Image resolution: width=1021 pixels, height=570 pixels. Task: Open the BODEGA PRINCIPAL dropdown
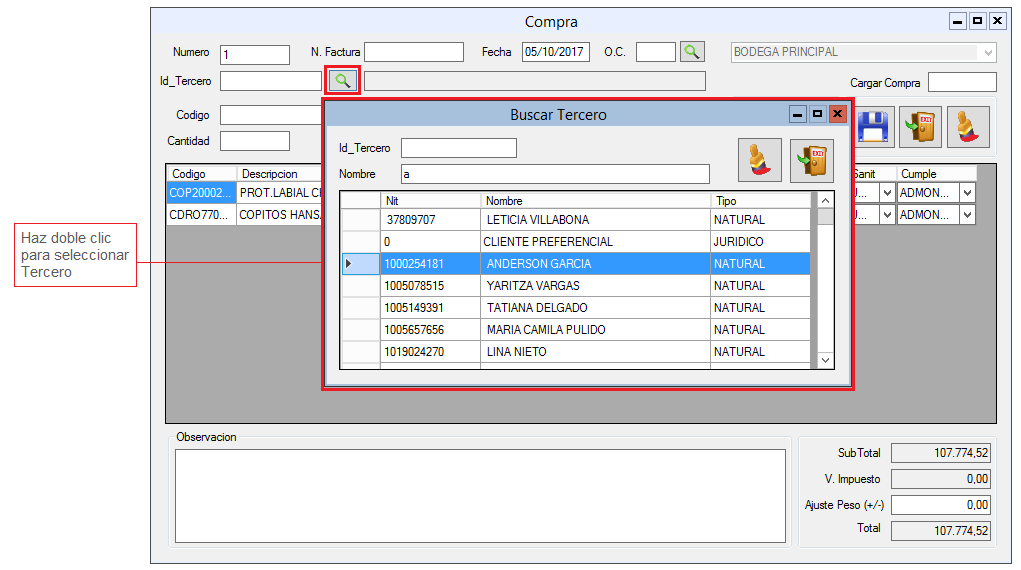coord(988,53)
